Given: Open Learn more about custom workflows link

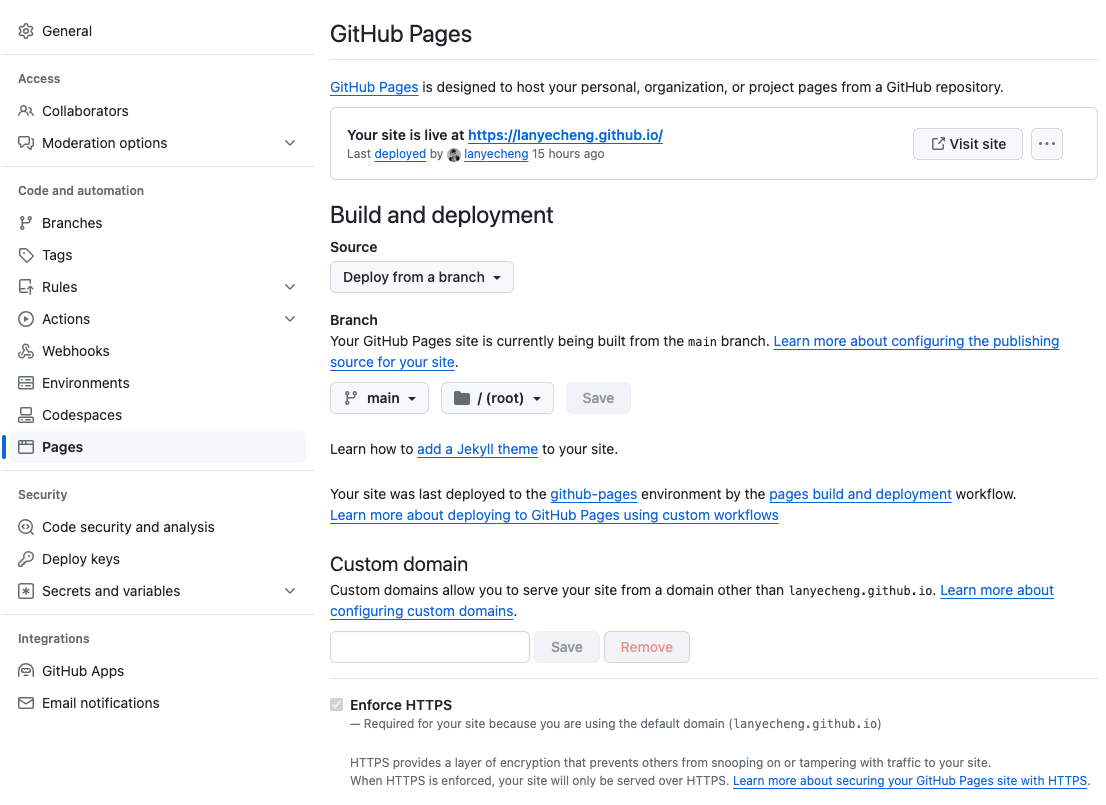Looking at the screenshot, I should (554, 516).
